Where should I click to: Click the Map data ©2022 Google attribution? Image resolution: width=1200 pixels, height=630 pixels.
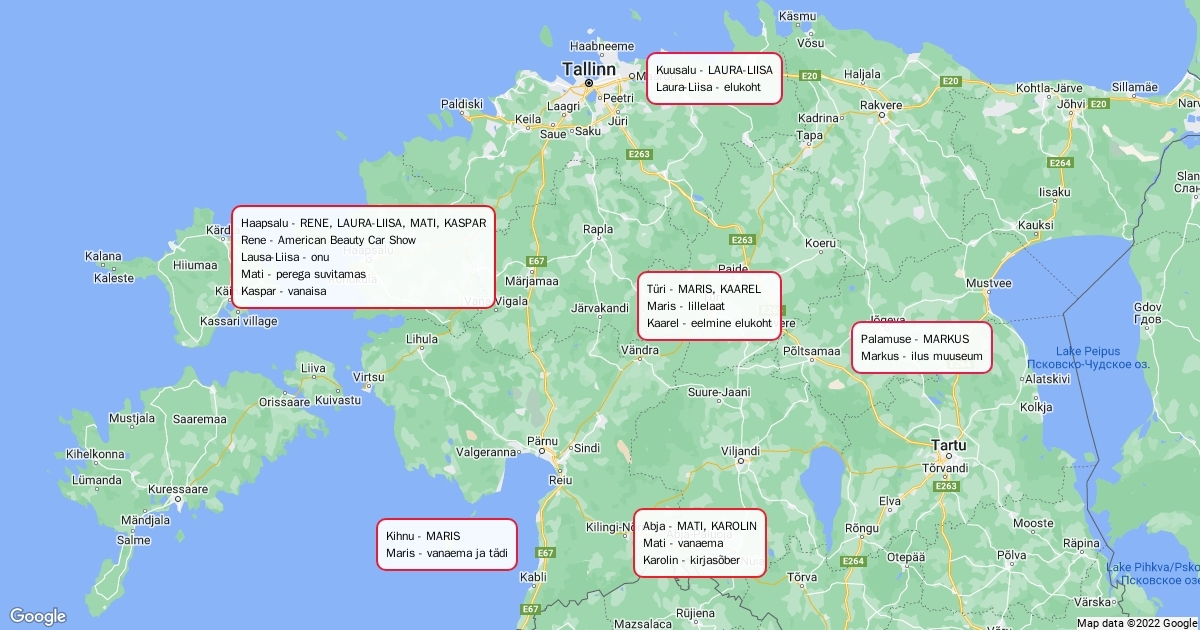click(1136, 623)
